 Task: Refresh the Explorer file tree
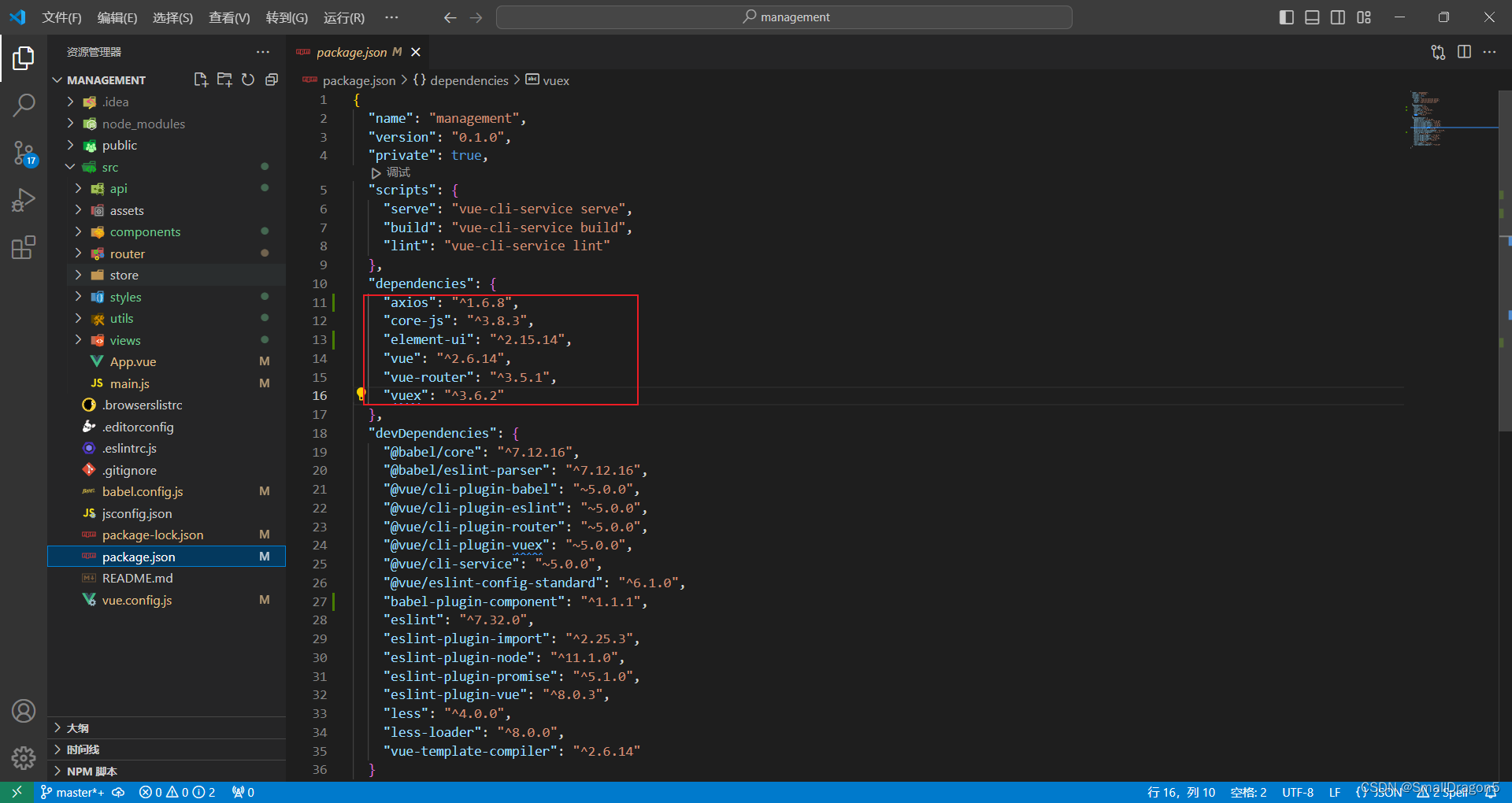click(247, 79)
